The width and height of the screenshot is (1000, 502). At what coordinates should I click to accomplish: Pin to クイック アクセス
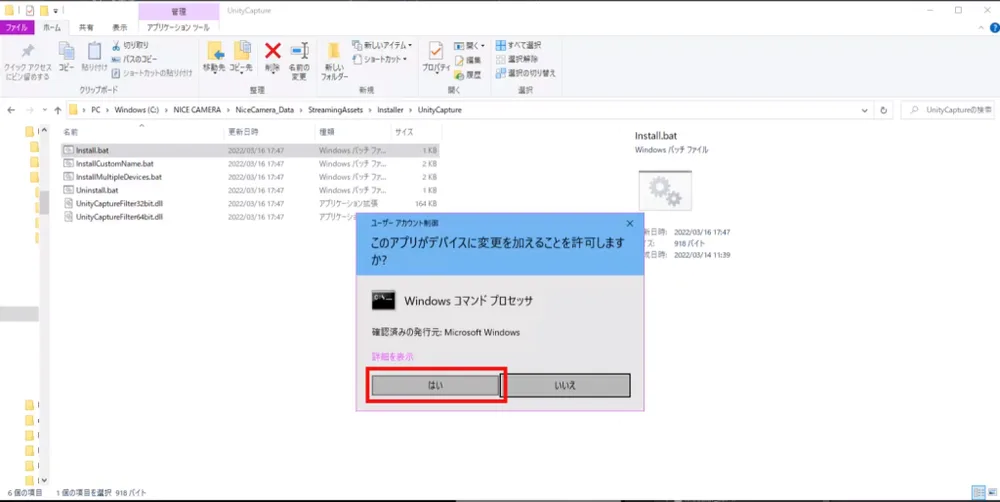pyautogui.click(x=27, y=62)
